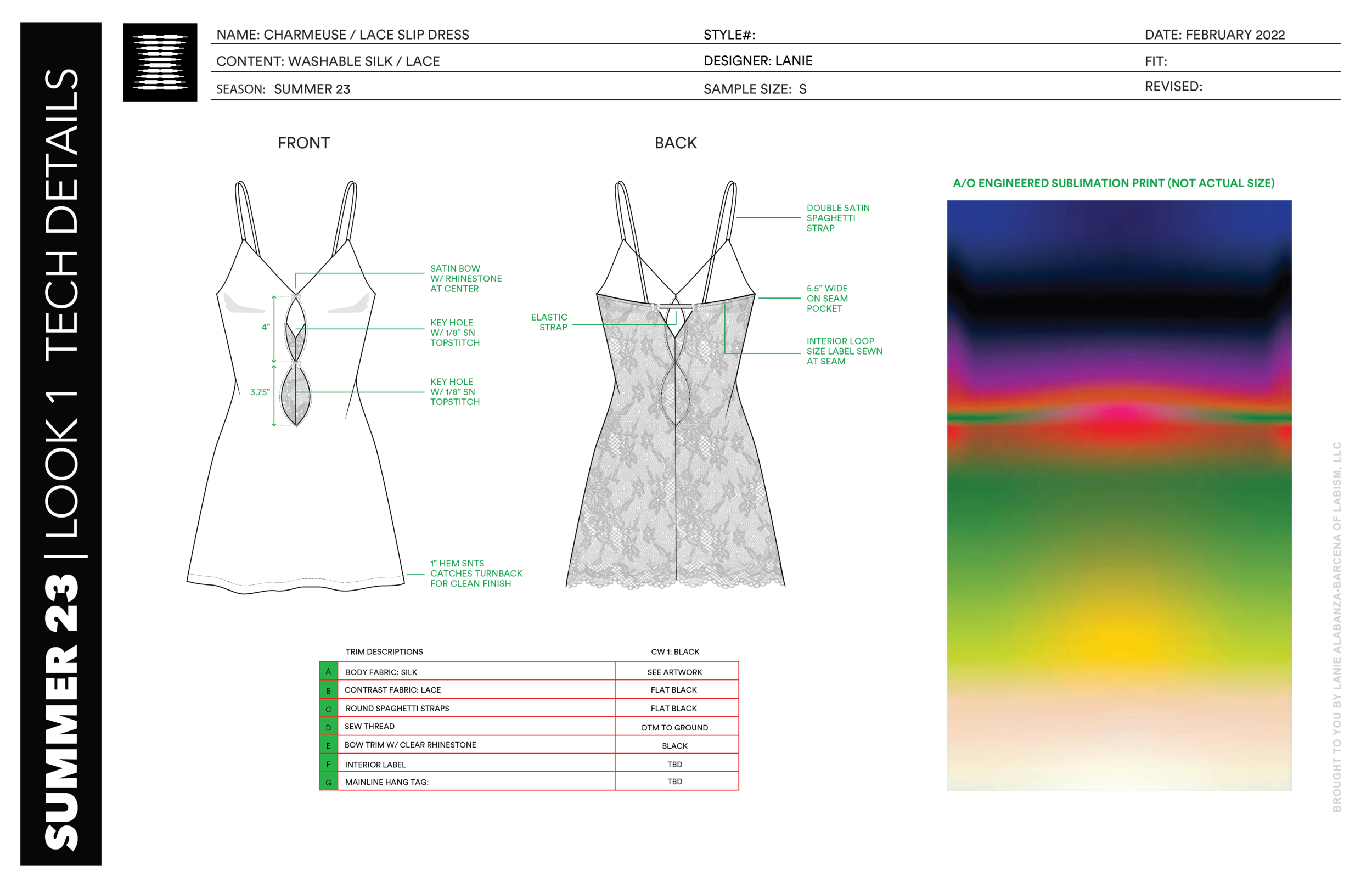Click lower 'KEY HOLE W/ 1/8" SN TOPSTITCH' callout
1372x888 pixels.
[455, 391]
